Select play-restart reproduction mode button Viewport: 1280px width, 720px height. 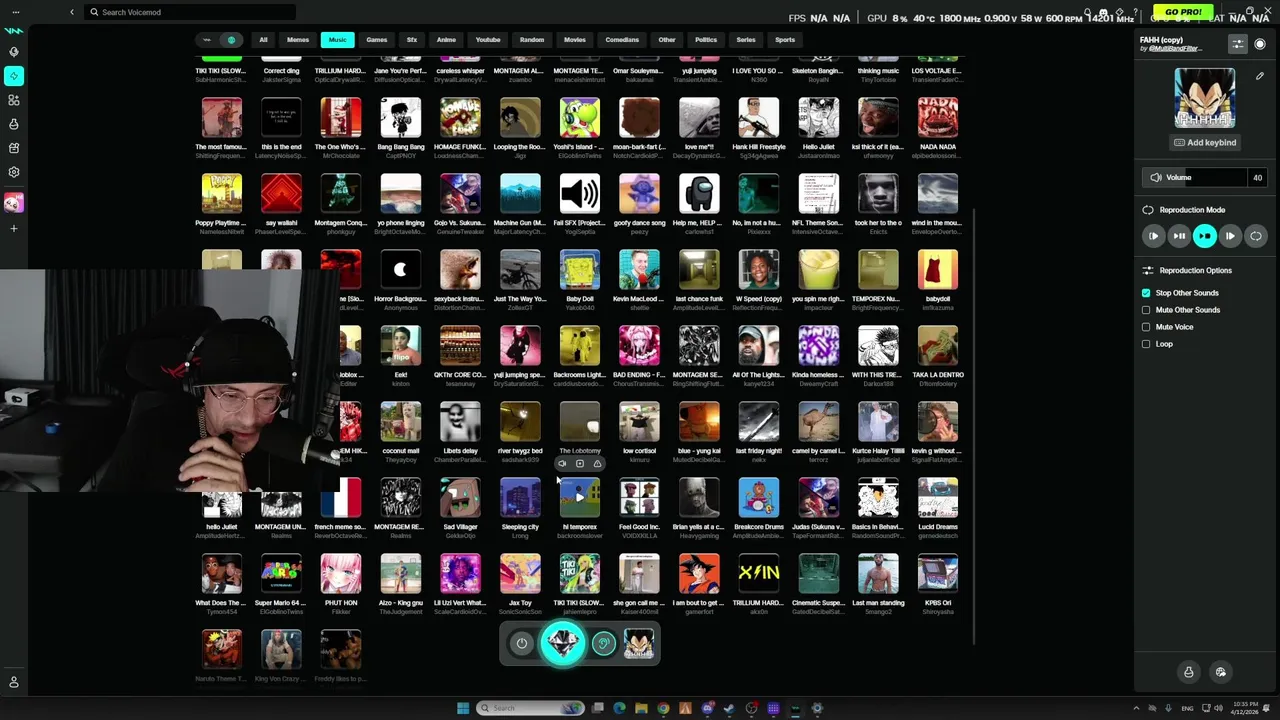(1154, 236)
